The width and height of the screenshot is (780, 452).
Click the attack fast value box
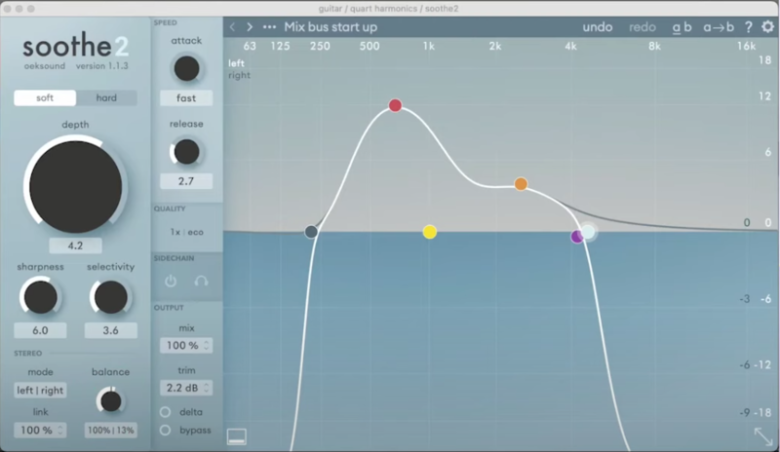[186, 98]
